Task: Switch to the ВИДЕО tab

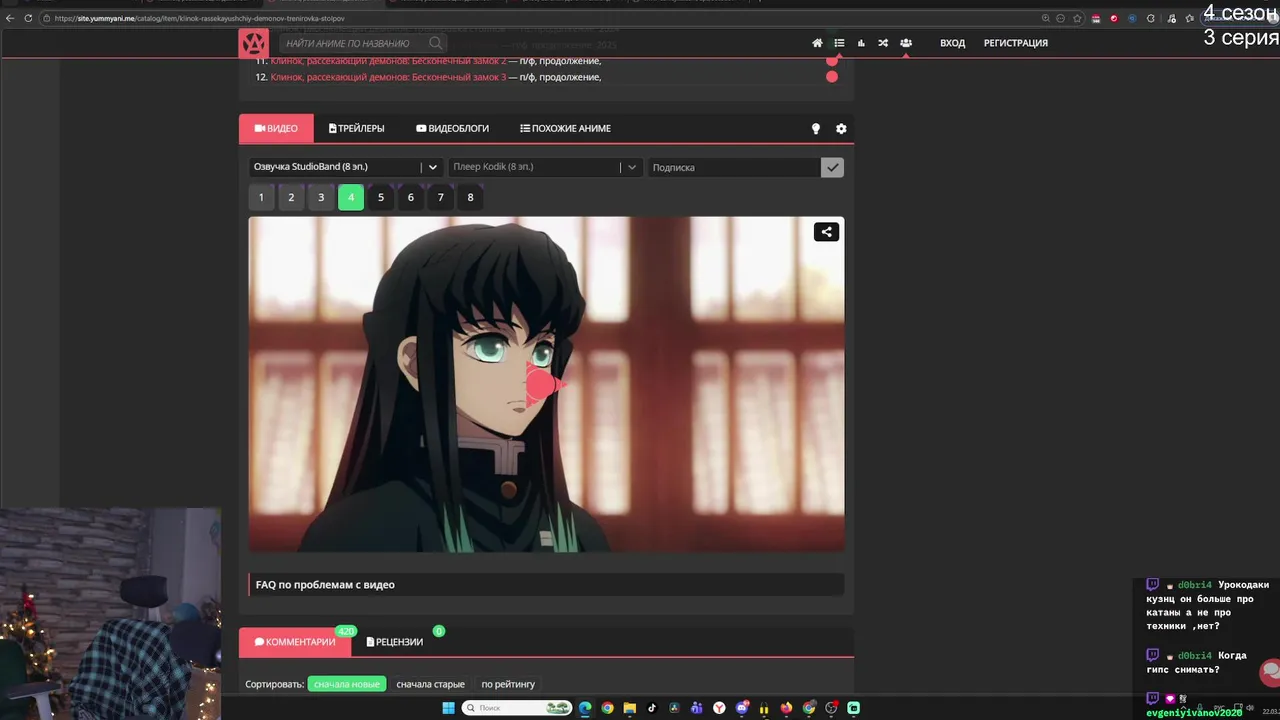Action: 276,128
